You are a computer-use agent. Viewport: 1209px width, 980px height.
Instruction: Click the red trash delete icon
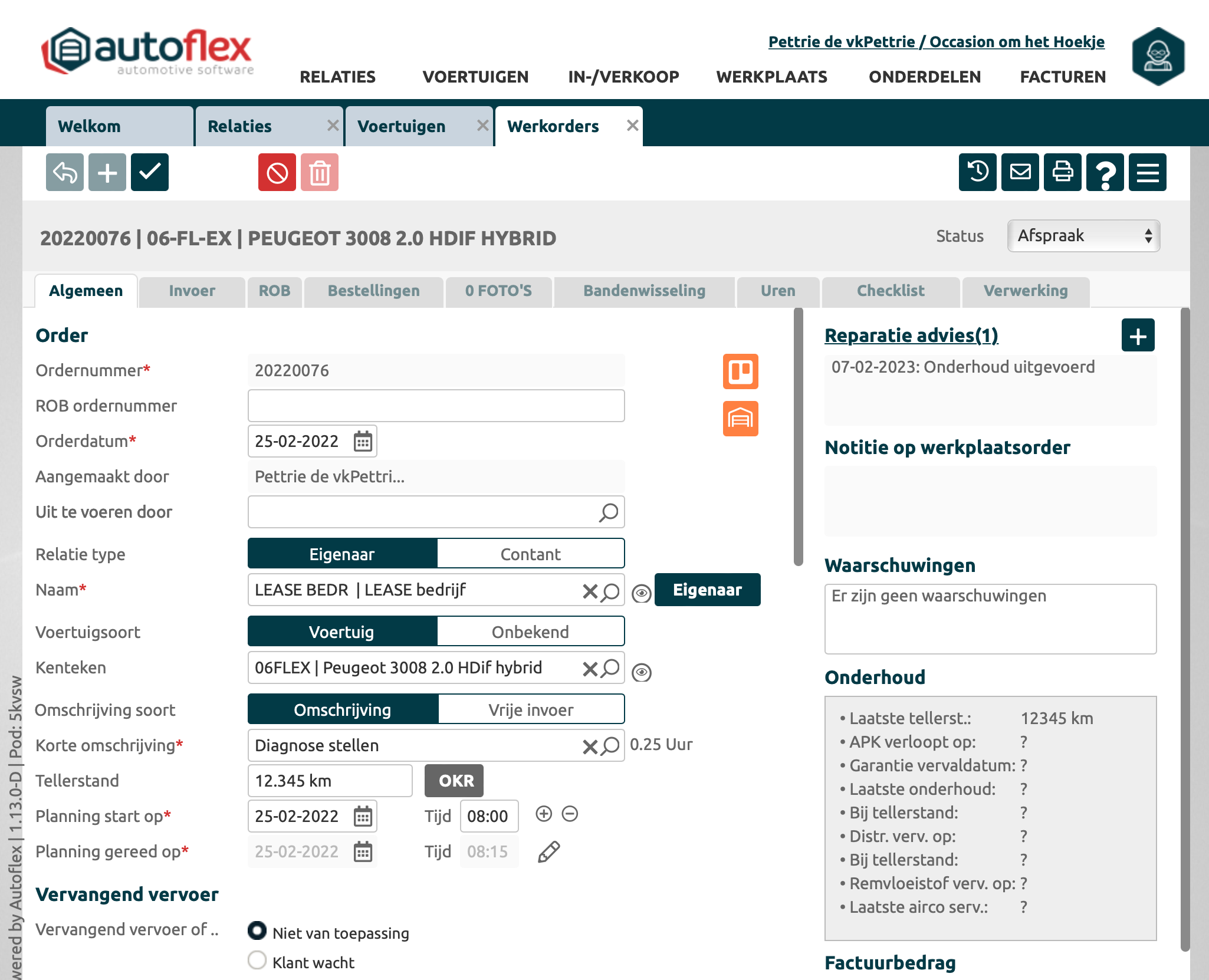click(319, 172)
